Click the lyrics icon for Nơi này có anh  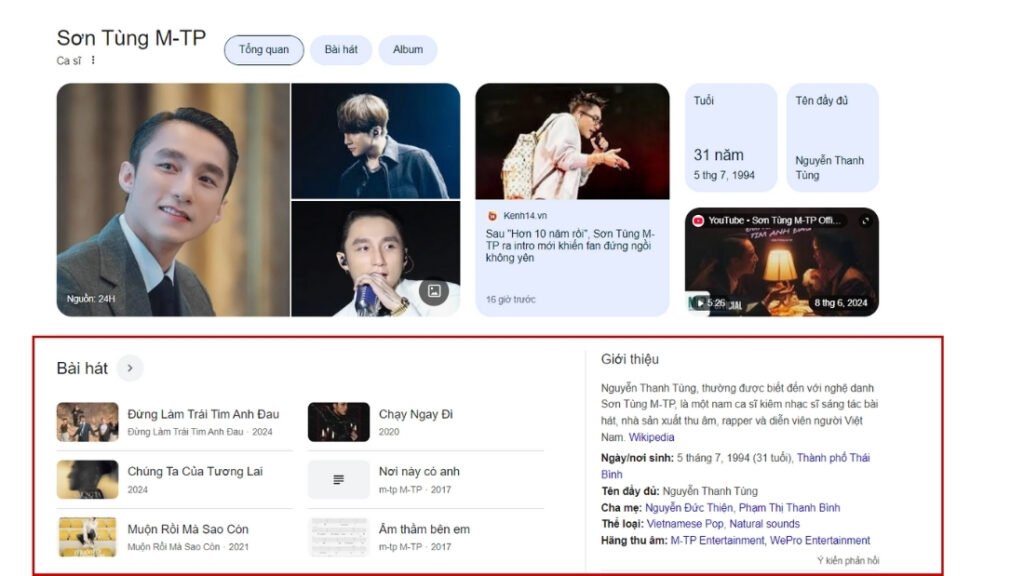pyautogui.click(x=338, y=480)
